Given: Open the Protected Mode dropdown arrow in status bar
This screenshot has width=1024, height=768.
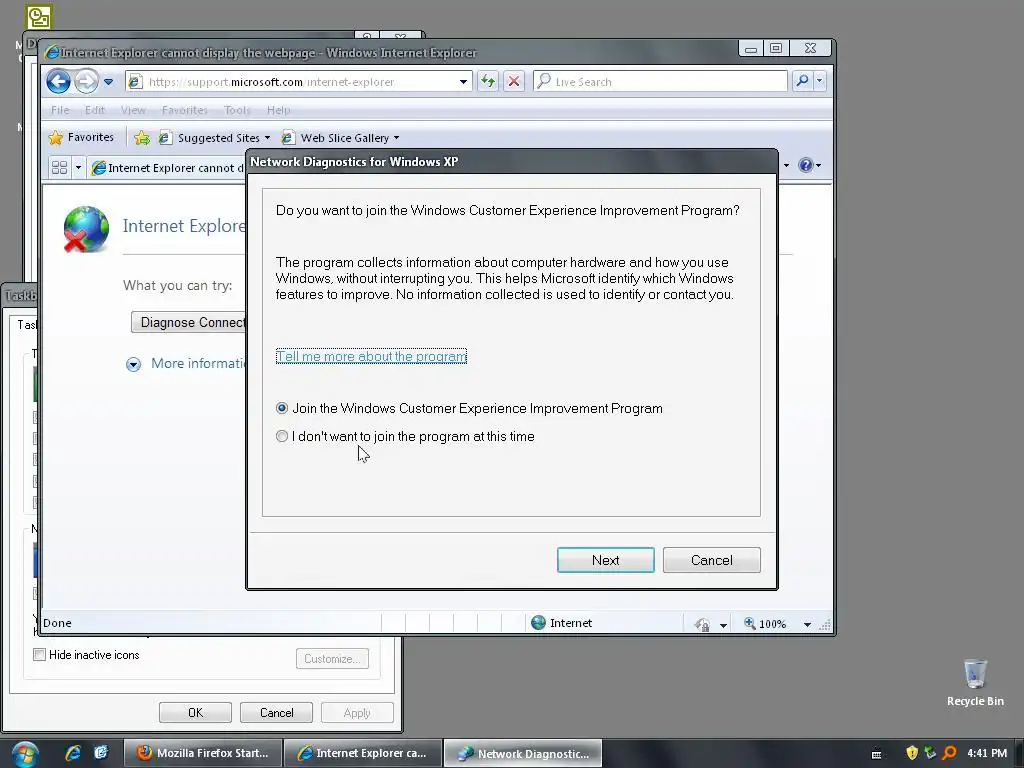Looking at the screenshot, I should pos(723,625).
